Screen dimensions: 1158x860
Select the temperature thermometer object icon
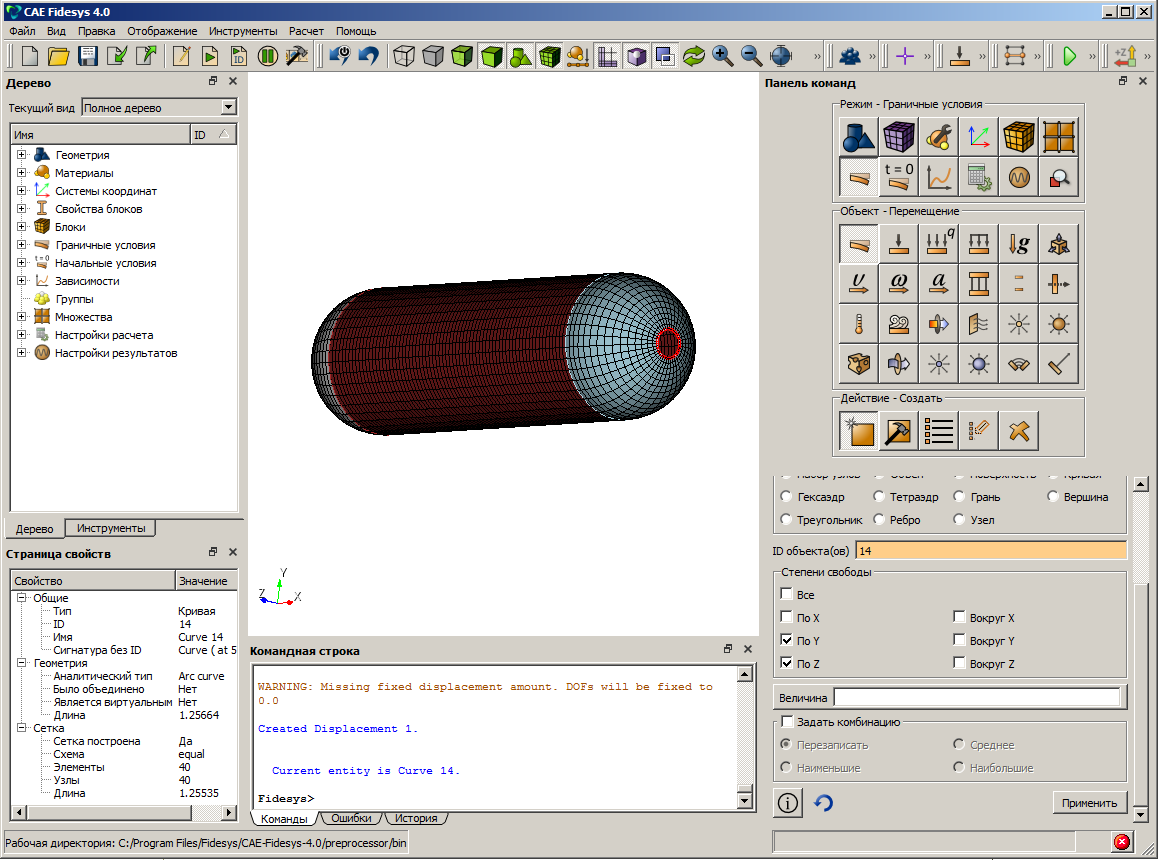859,324
